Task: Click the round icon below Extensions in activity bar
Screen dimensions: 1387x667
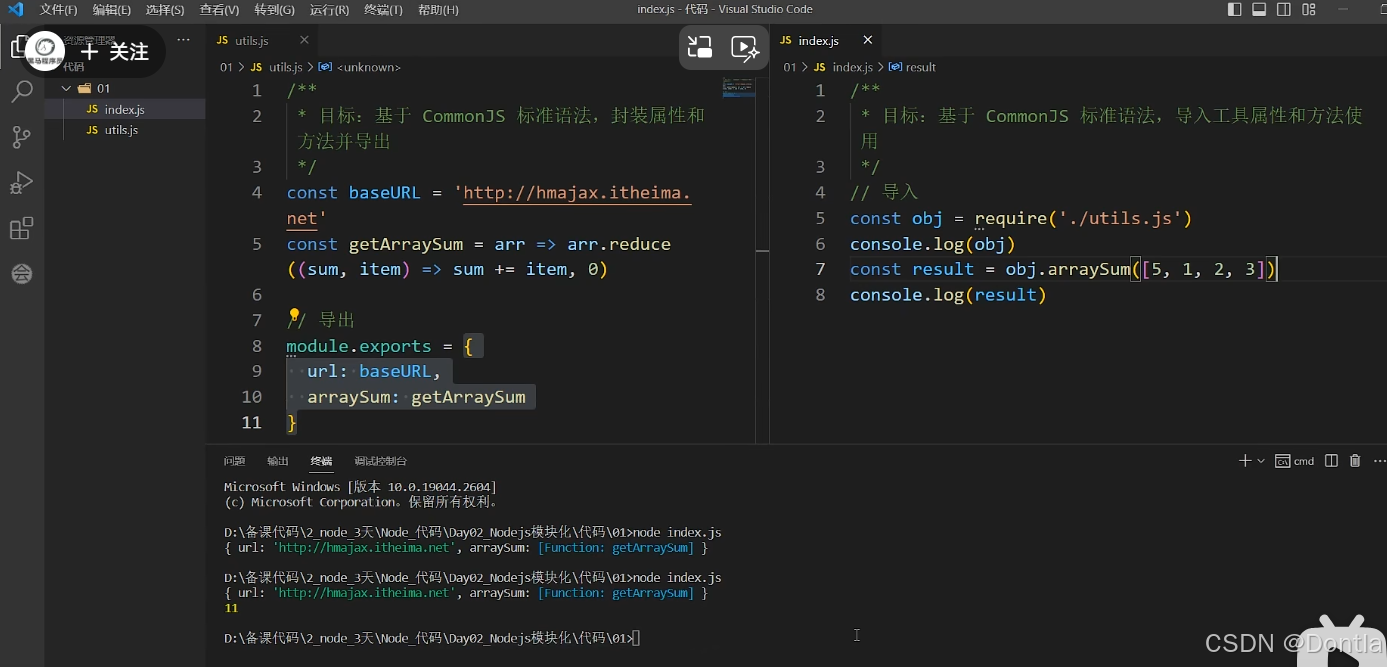Action: point(21,274)
